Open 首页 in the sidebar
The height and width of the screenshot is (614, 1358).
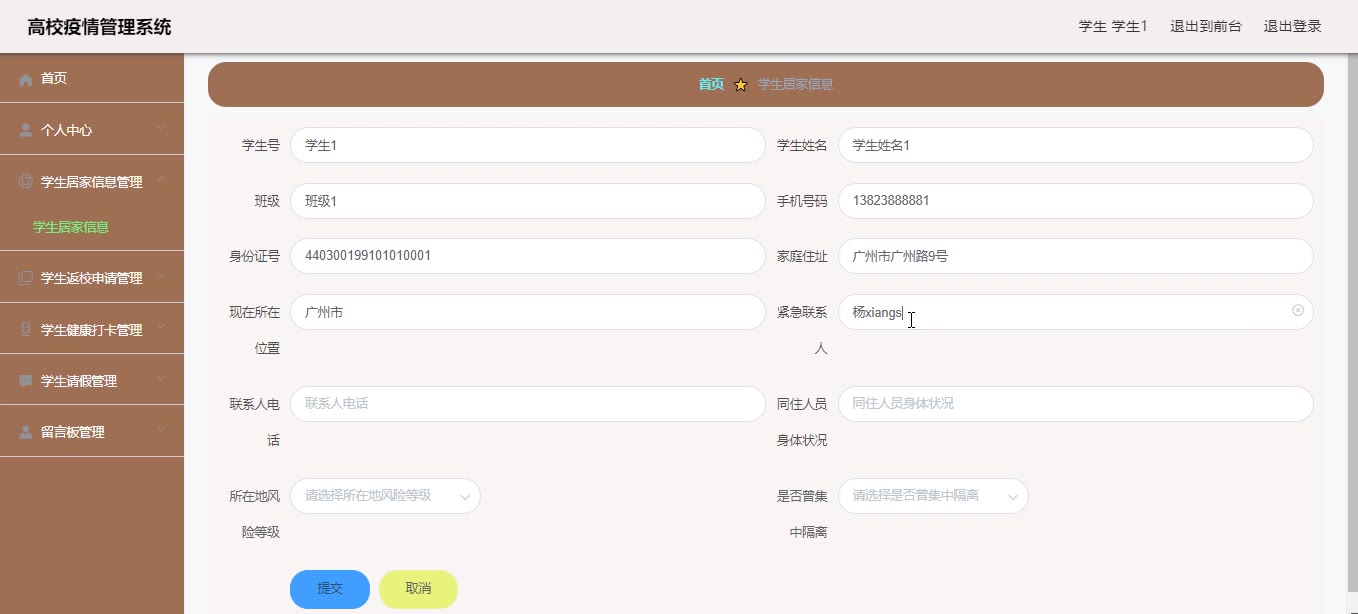click(92, 78)
